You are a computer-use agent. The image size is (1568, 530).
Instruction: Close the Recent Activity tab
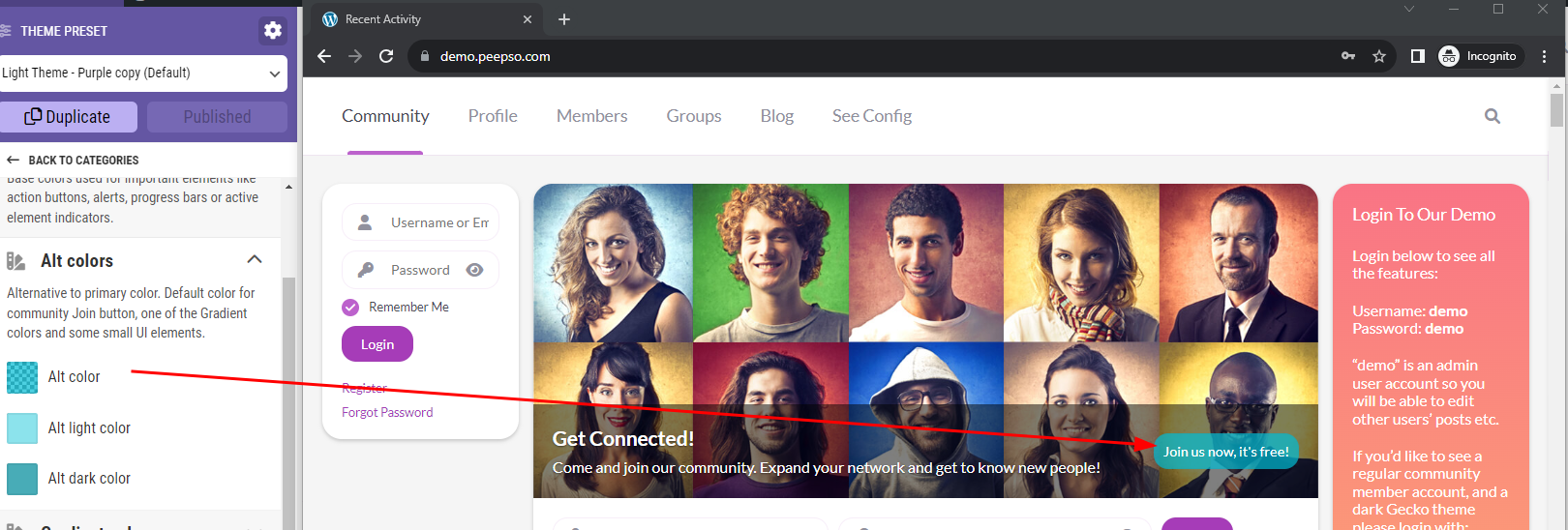click(x=528, y=19)
